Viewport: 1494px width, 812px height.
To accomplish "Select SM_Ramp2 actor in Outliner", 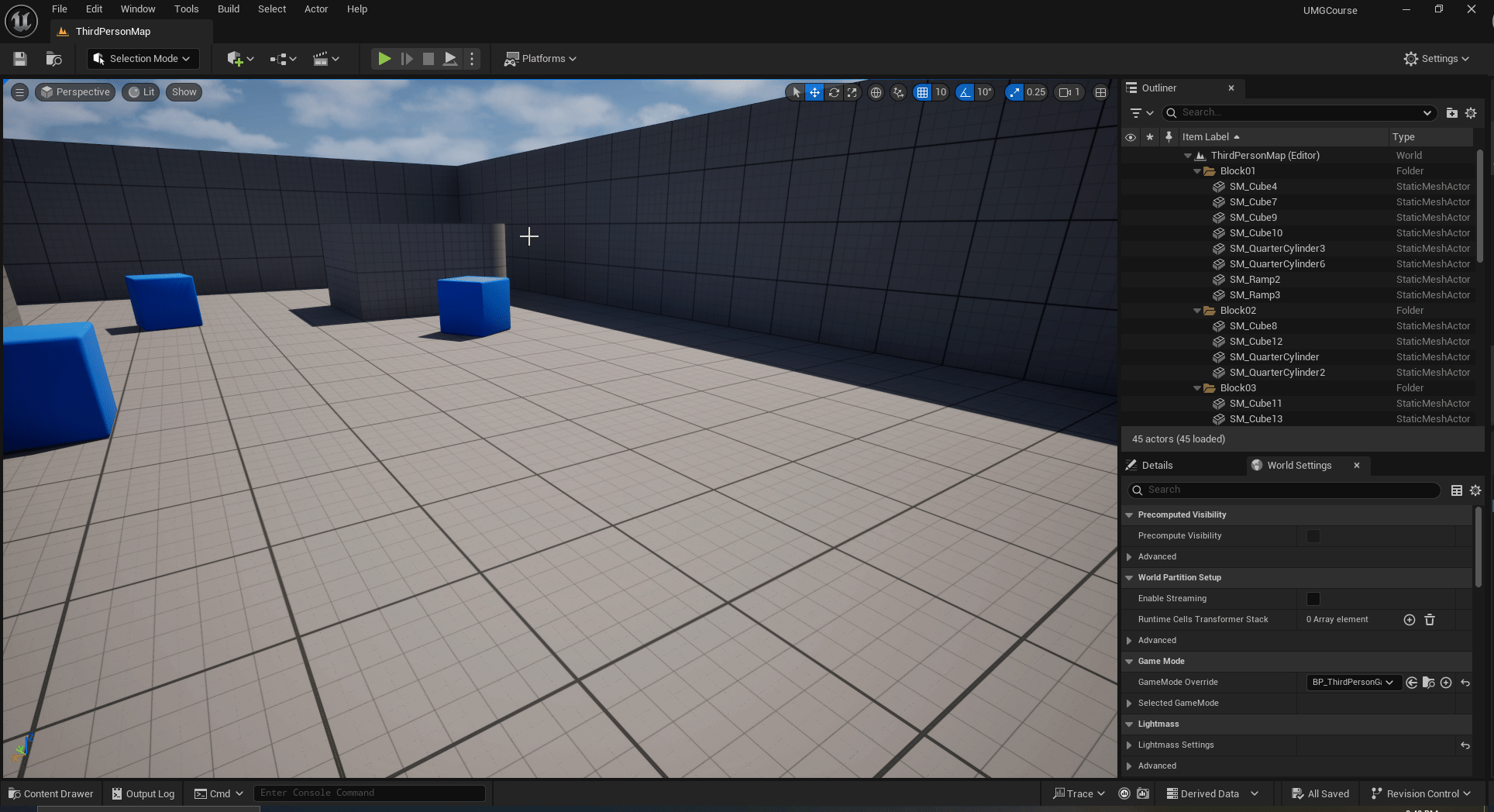I will point(1255,280).
